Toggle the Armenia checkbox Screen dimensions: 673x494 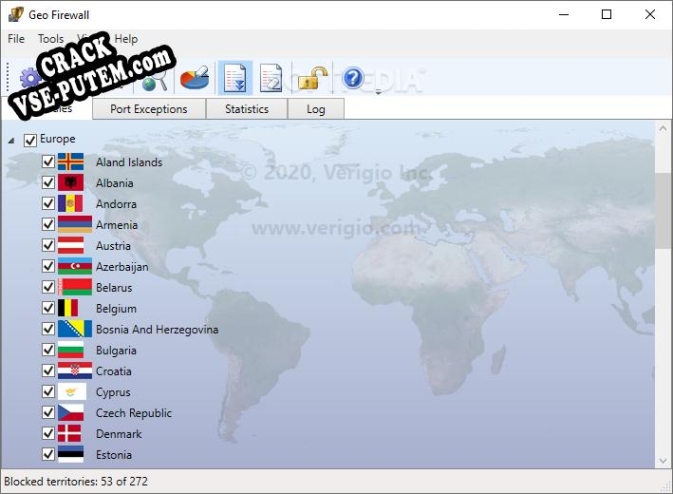point(48,224)
